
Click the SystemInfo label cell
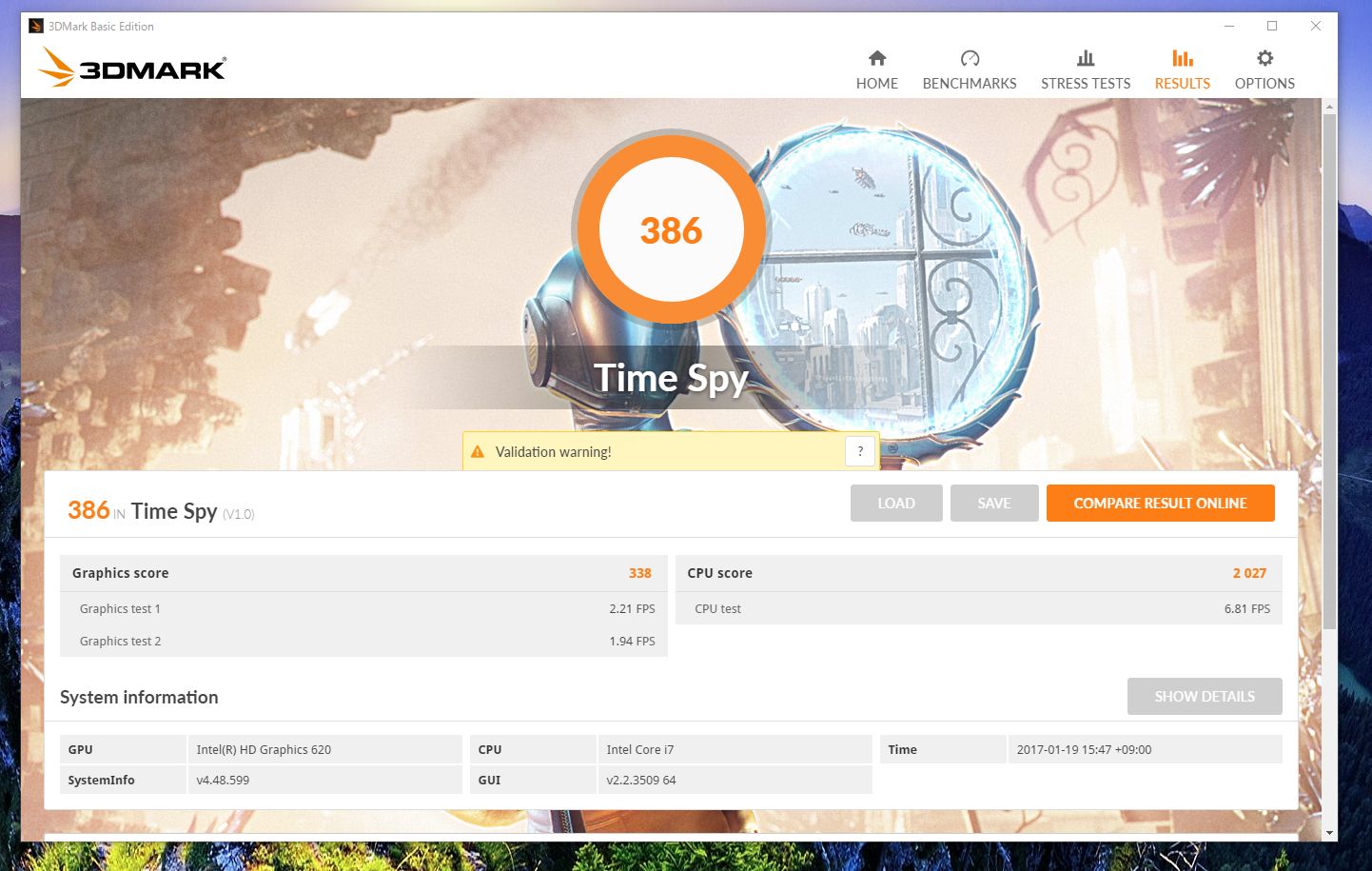coord(123,780)
